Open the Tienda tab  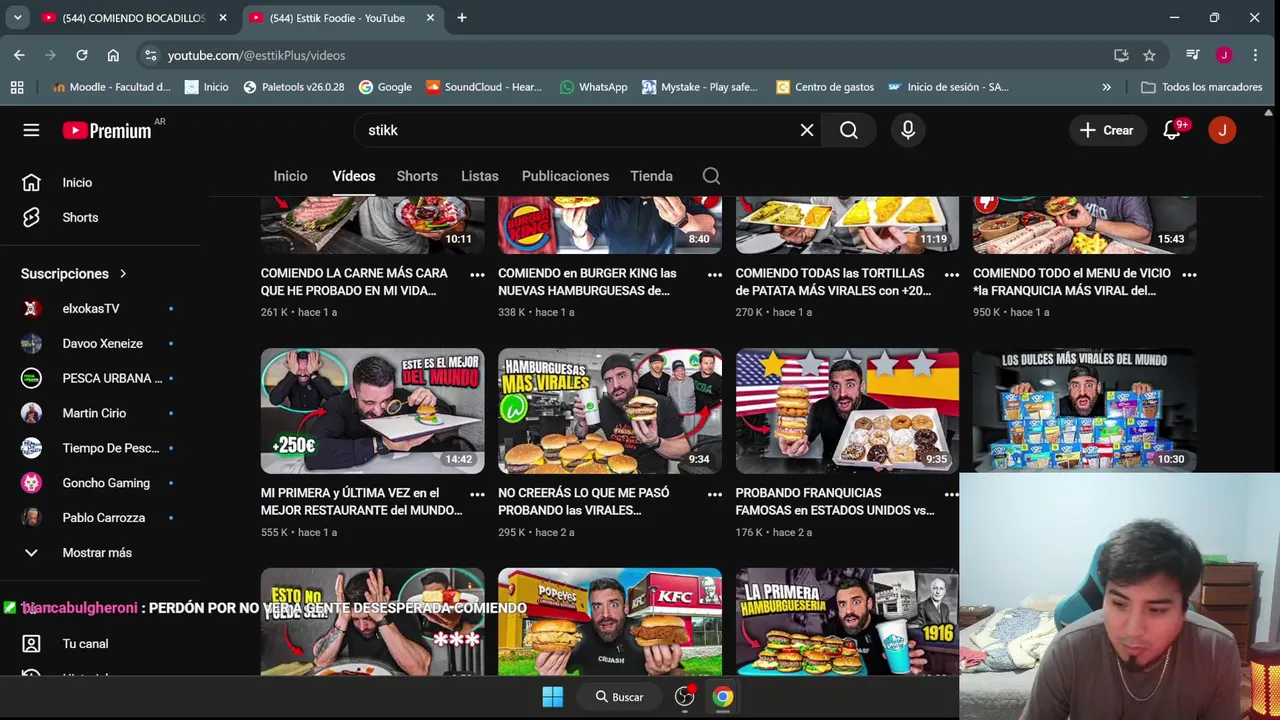tap(651, 176)
